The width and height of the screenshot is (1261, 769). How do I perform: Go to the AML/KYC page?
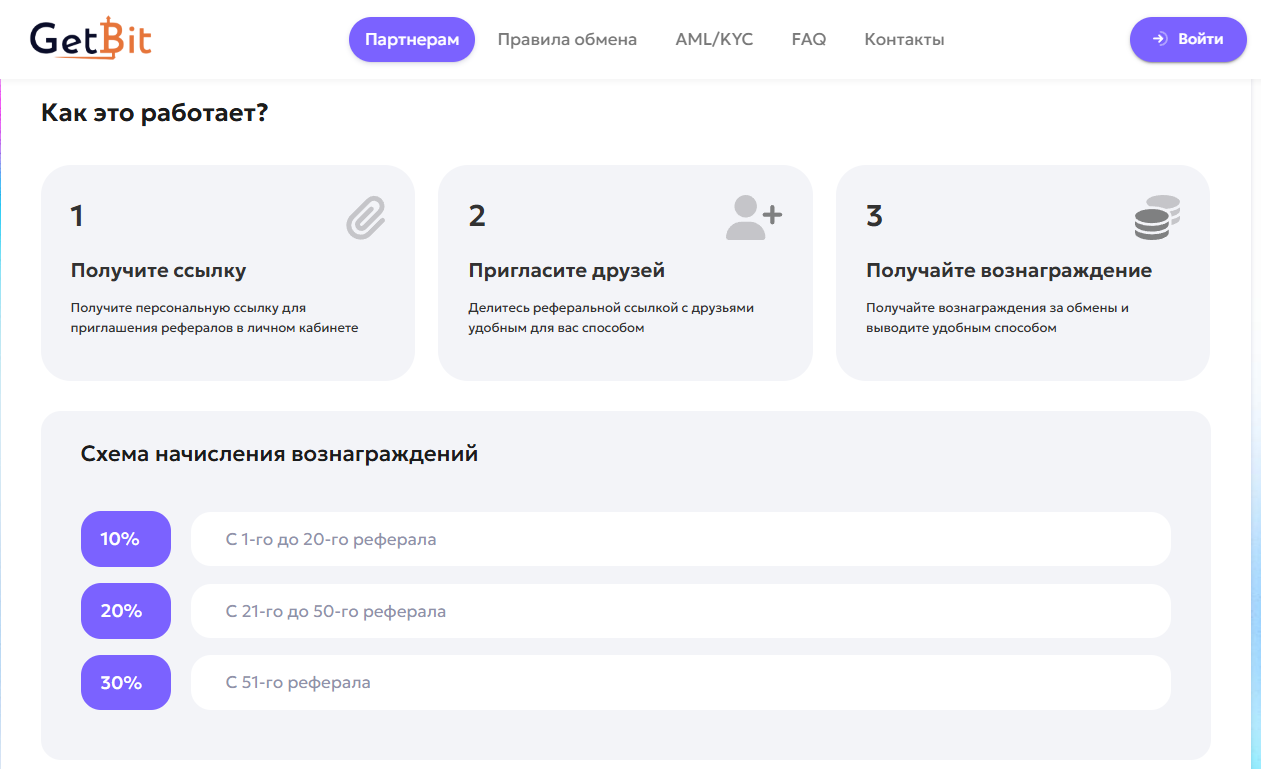pos(714,40)
